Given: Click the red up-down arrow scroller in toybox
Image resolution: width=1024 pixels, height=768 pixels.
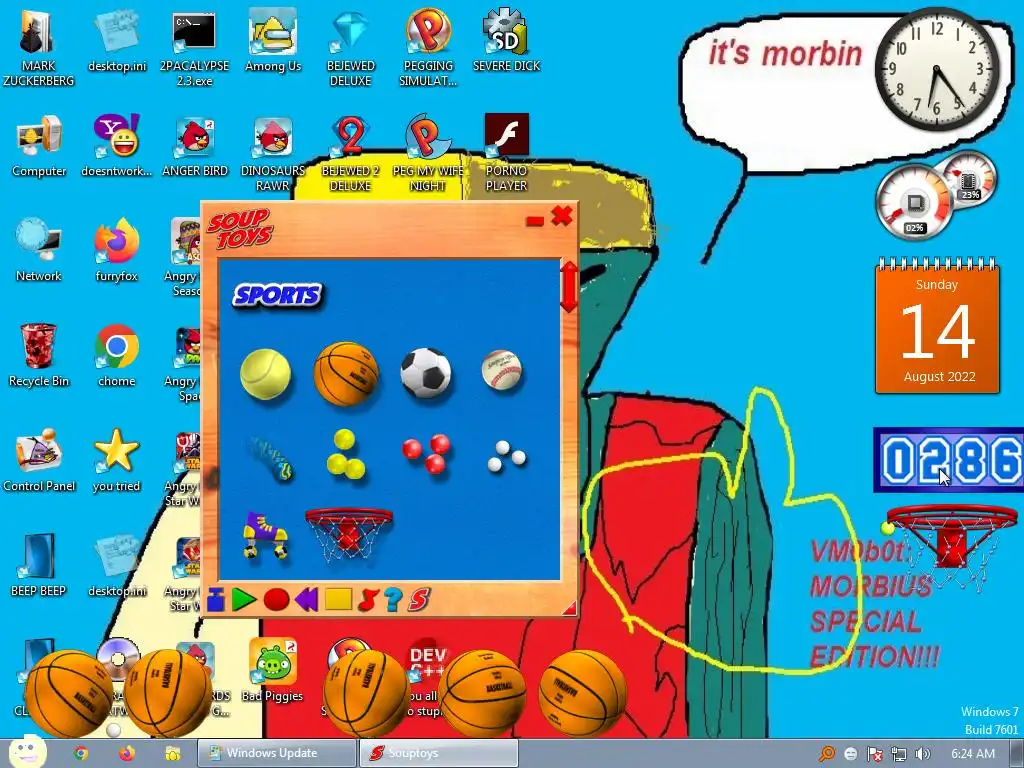Looking at the screenshot, I should (569, 287).
